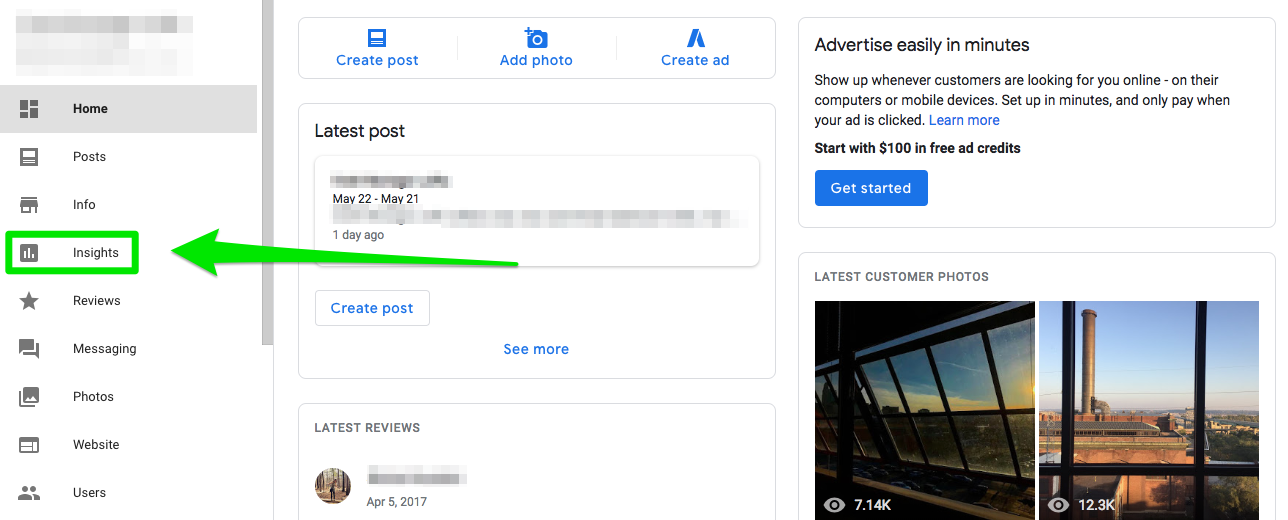
Task: Open the customer photo with 7.14K views
Action: [925, 410]
